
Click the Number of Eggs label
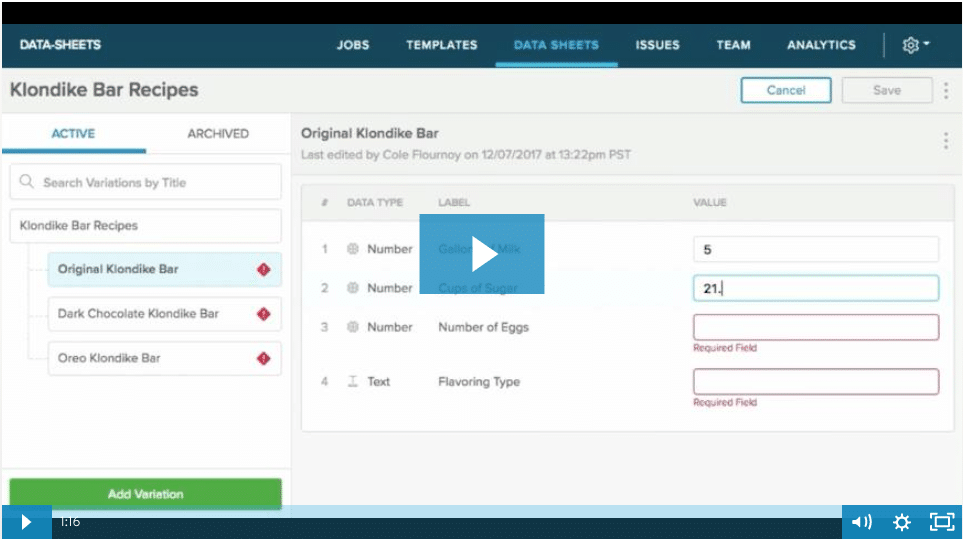click(x=483, y=327)
